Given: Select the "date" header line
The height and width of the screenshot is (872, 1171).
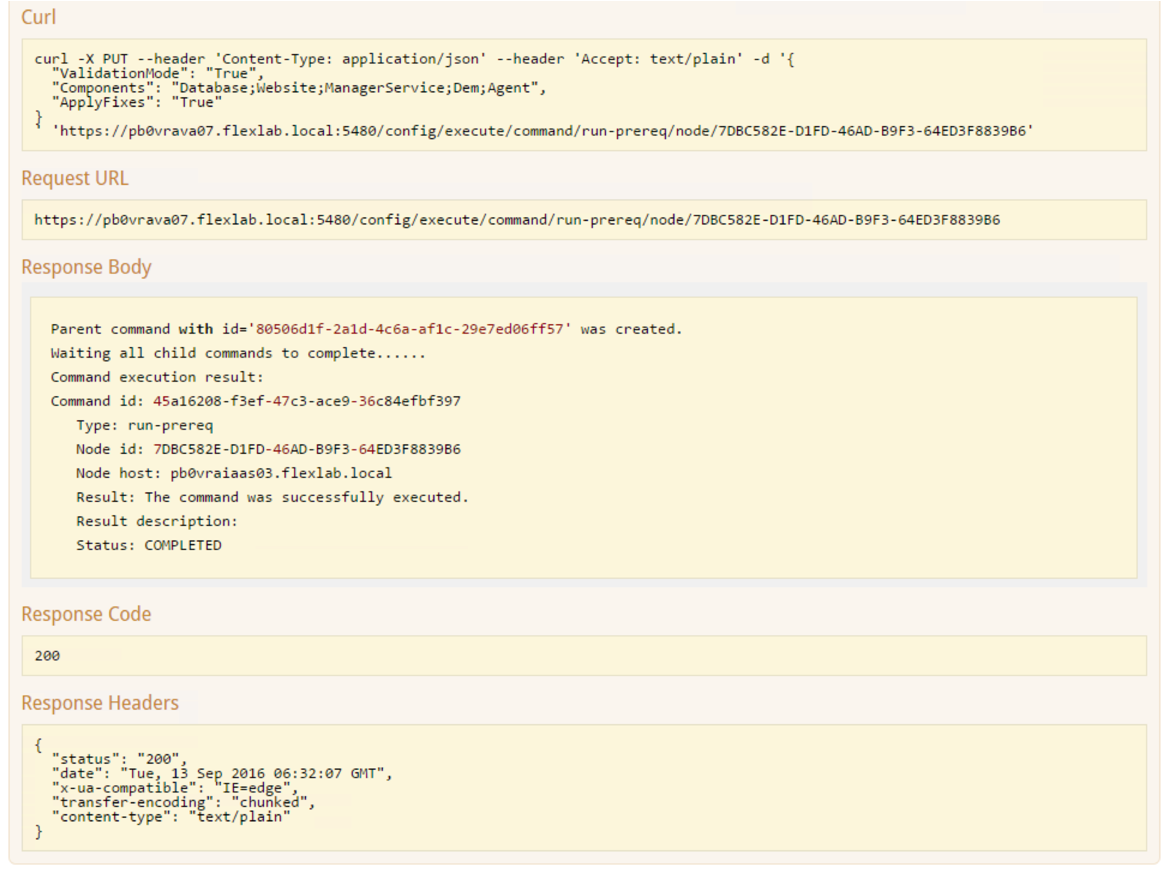Looking at the screenshot, I should tap(222, 773).
